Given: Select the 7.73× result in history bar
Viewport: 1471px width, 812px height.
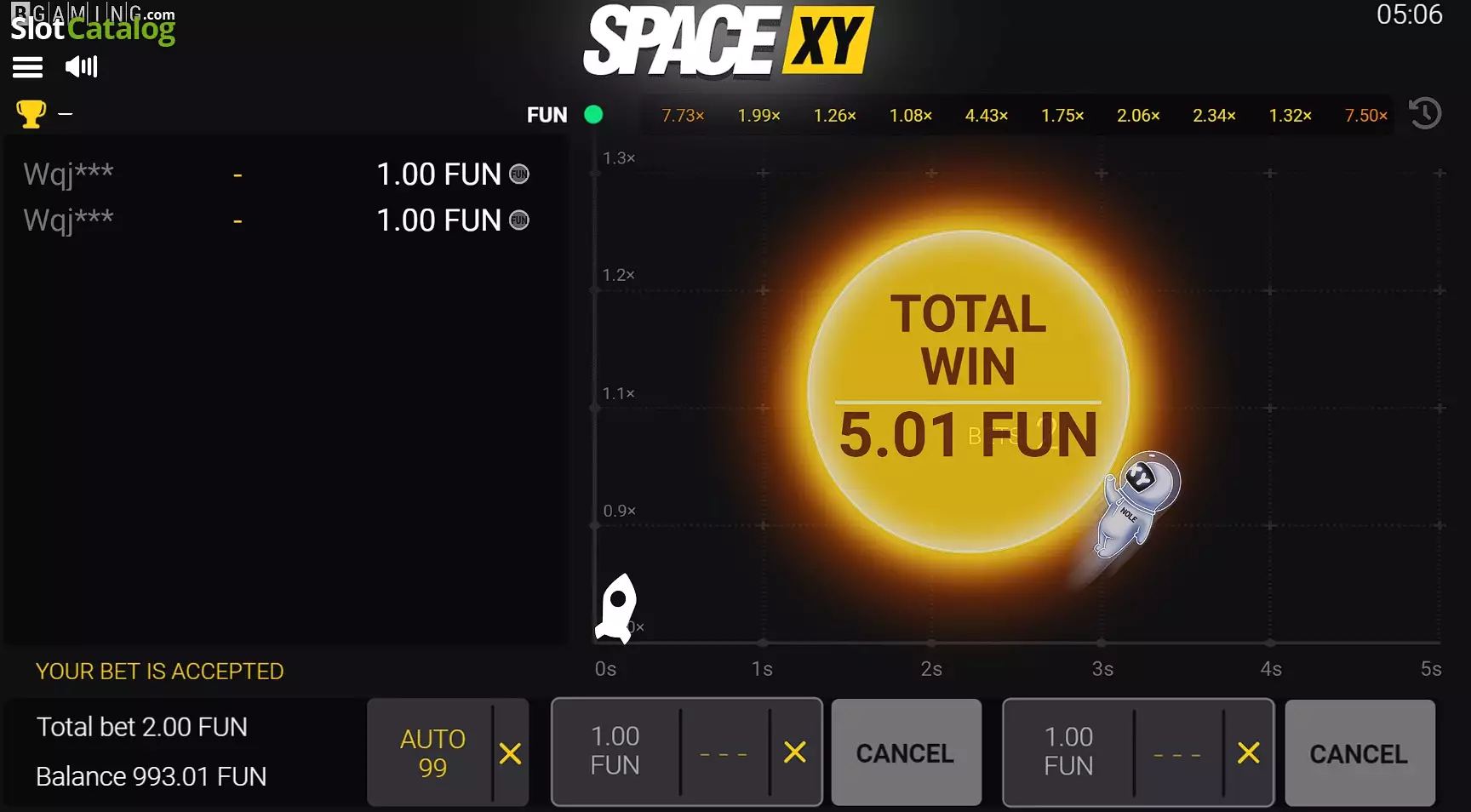Looking at the screenshot, I should (x=683, y=116).
